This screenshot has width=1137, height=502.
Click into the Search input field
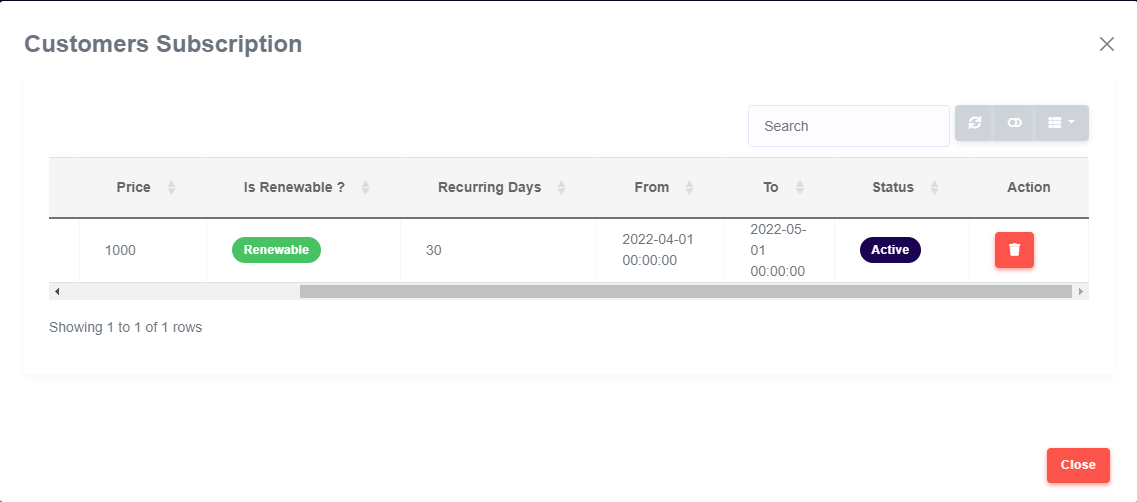click(x=848, y=126)
